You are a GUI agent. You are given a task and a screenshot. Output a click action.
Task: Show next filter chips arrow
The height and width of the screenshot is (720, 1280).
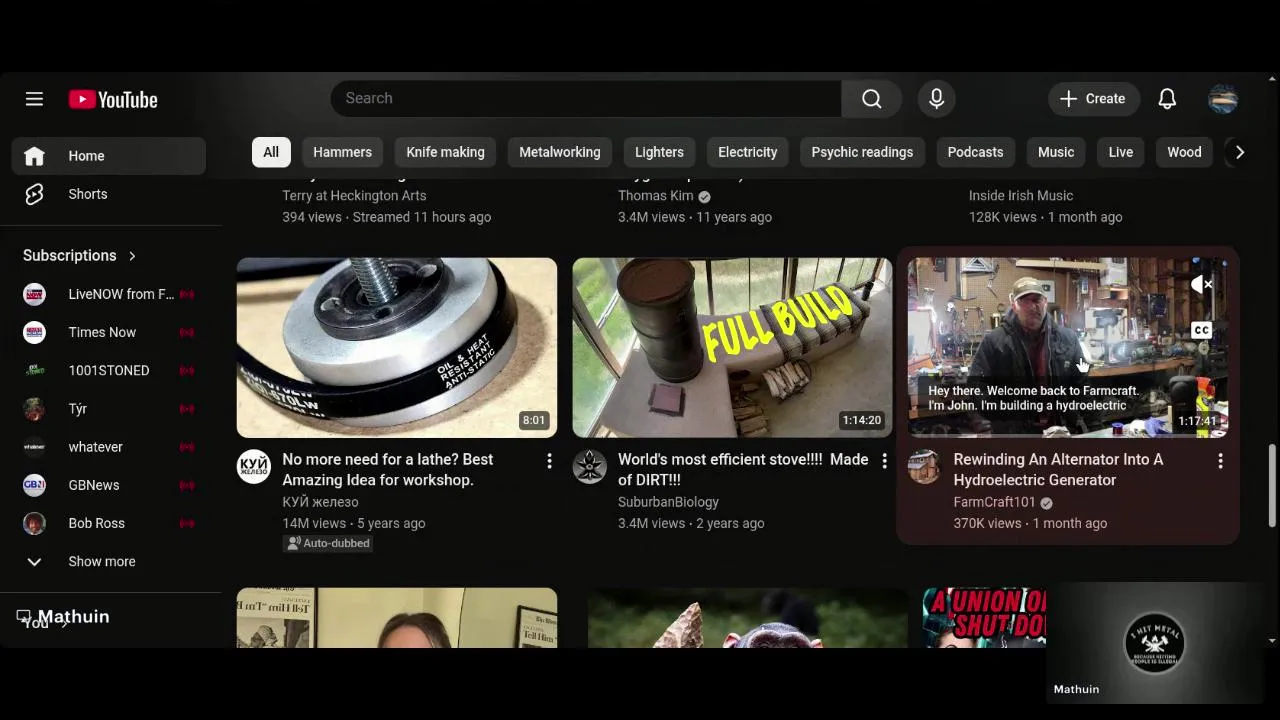point(1239,152)
